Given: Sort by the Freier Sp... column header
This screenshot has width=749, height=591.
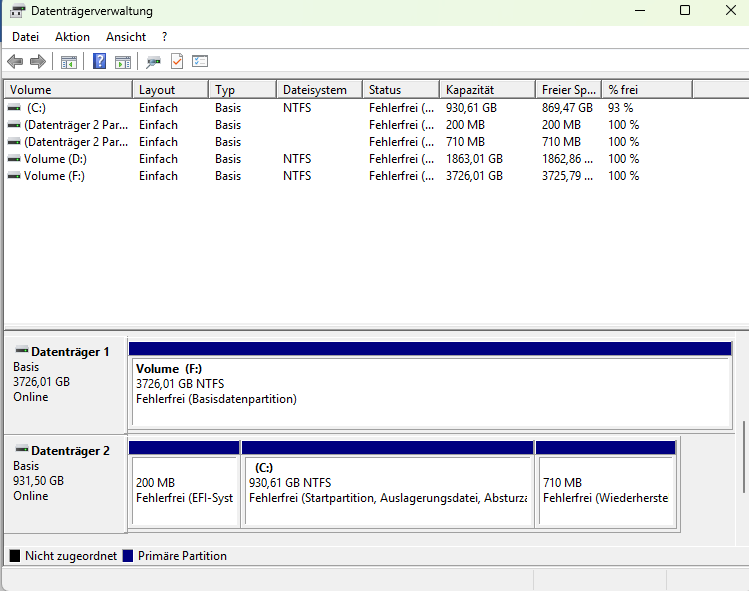Looking at the screenshot, I should coord(569,89).
